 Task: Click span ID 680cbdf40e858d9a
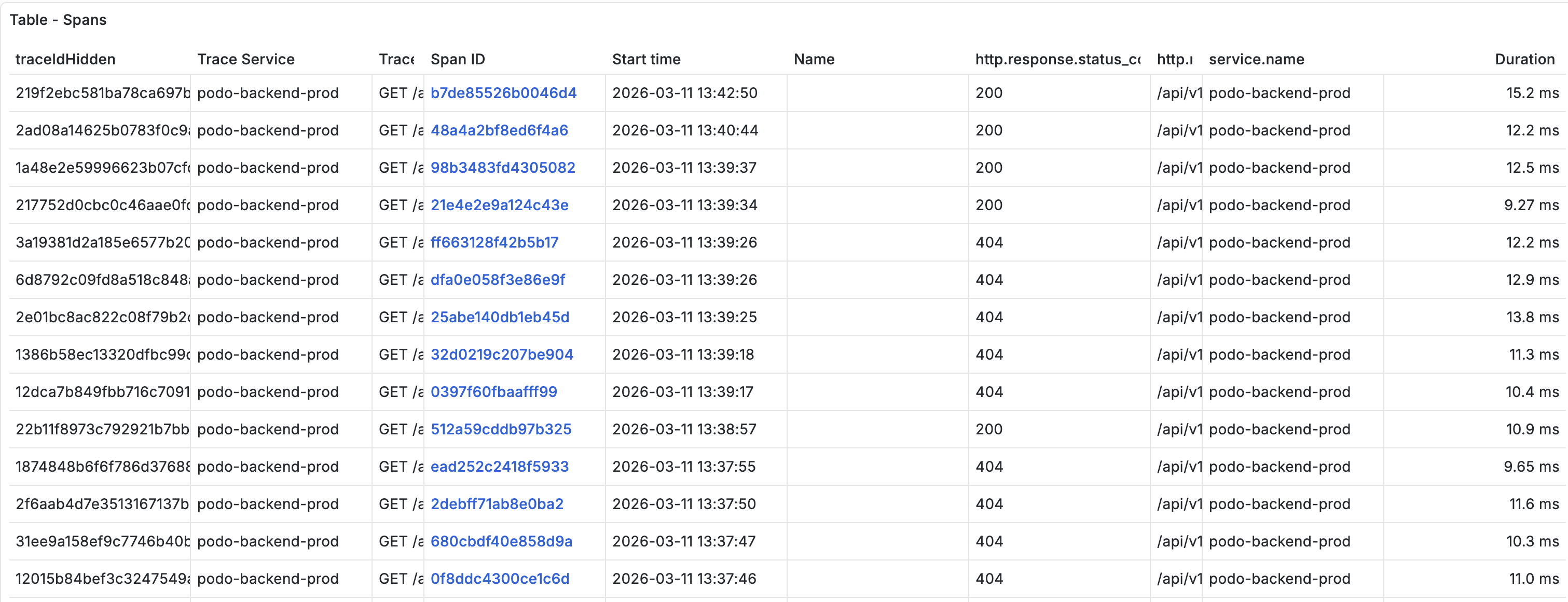tap(502, 542)
